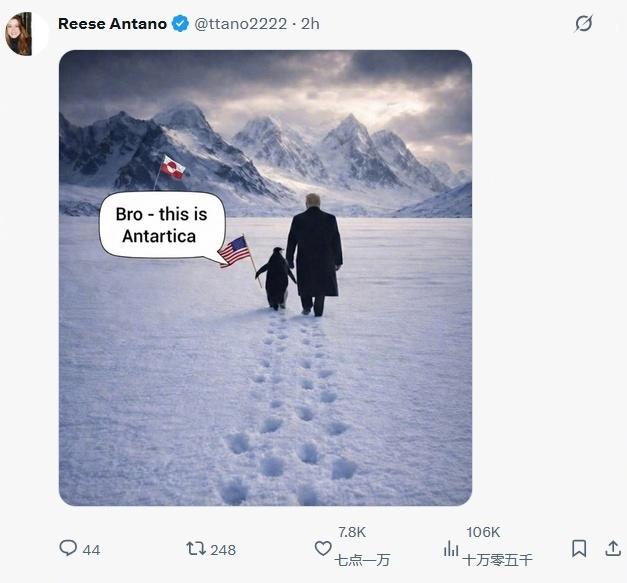Click the 106K views count
This screenshot has width=627, height=583.
[x=483, y=532]
